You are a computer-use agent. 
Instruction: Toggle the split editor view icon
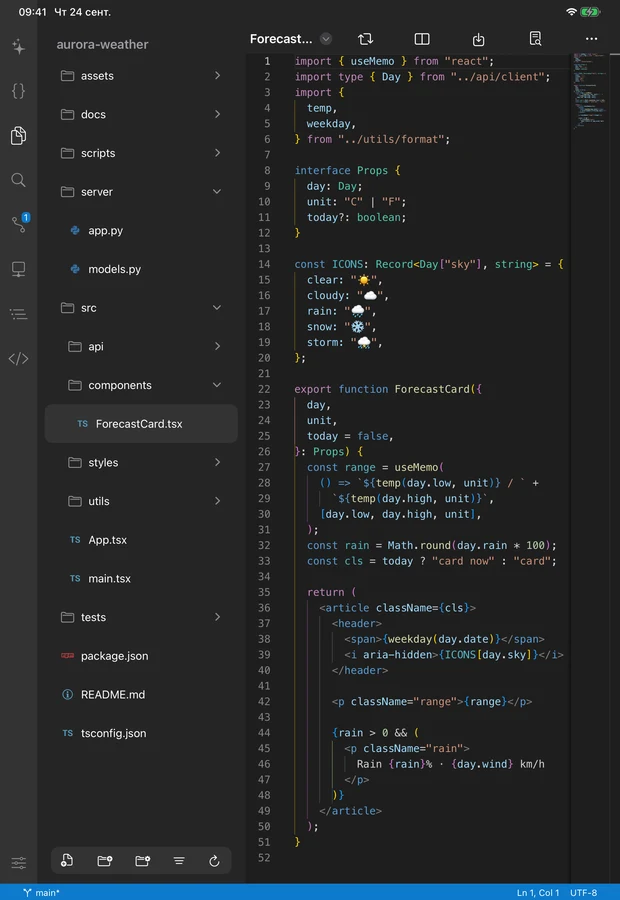click(x=422, y=39)
